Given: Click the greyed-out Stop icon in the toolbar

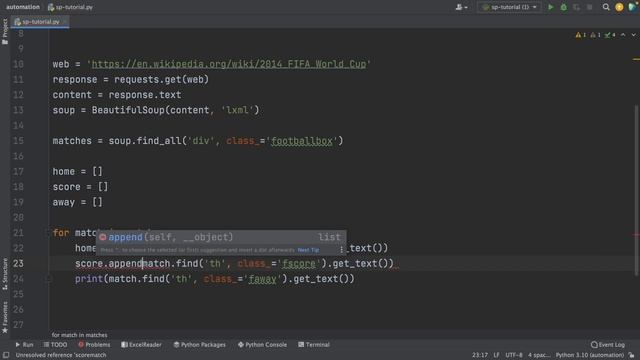Looking at the screenshot, I should click(x=589, y=7).
